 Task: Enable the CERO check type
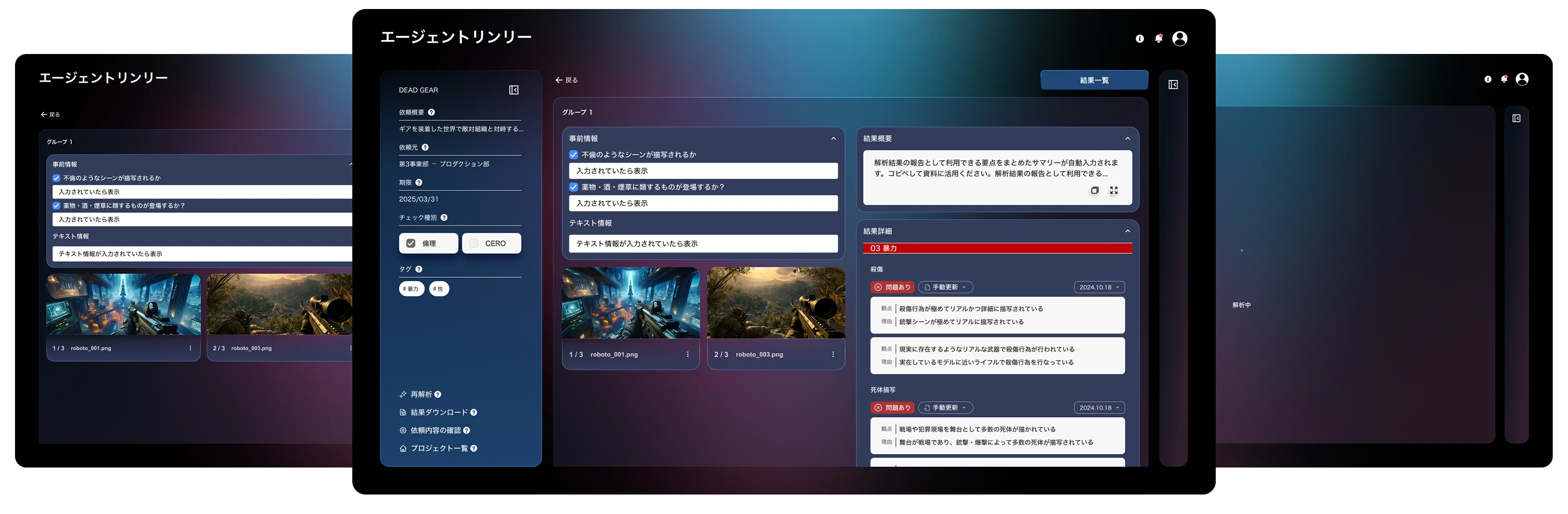tap(474, 243)
